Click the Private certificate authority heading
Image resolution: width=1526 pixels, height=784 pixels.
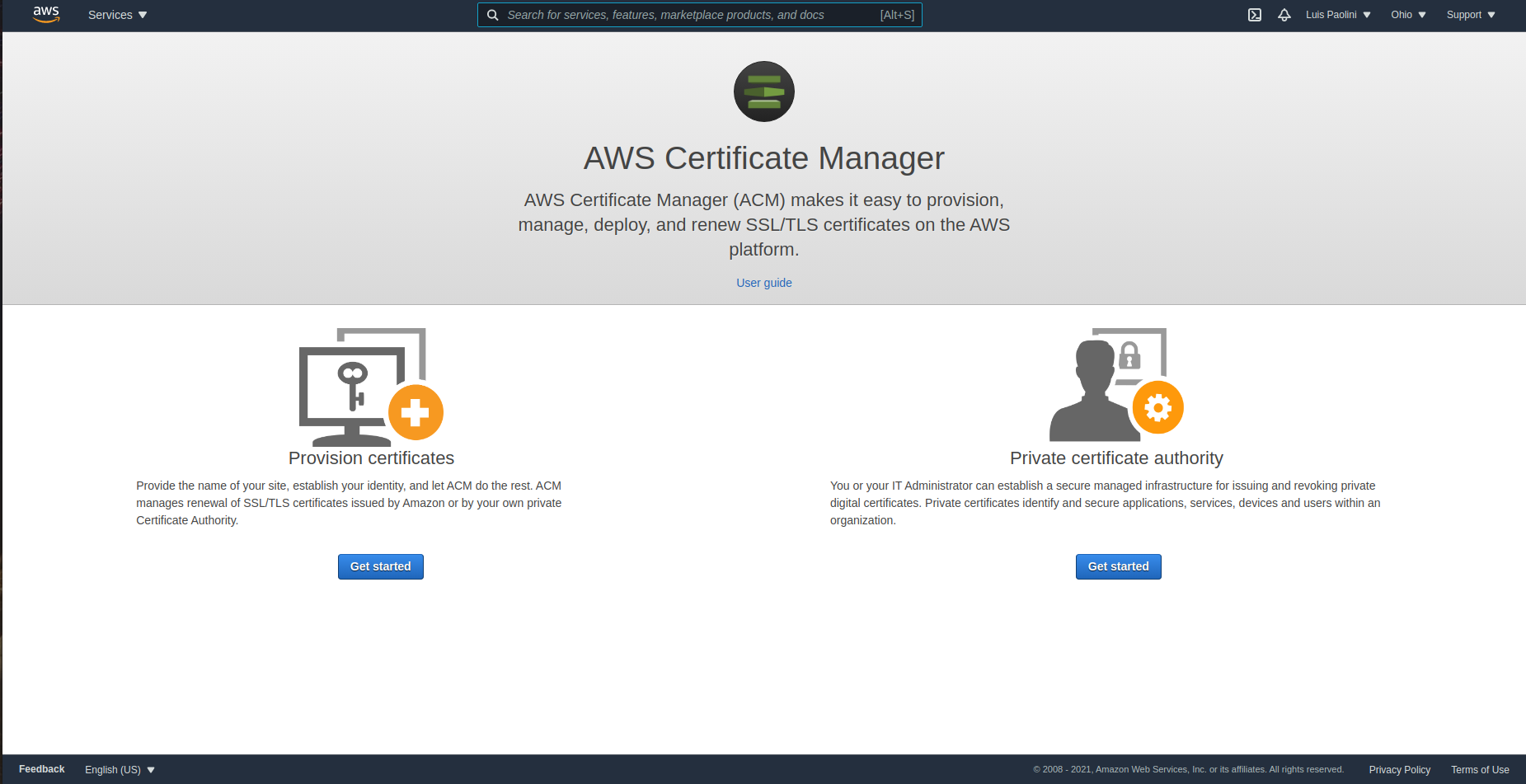[x=1116, y=458]
